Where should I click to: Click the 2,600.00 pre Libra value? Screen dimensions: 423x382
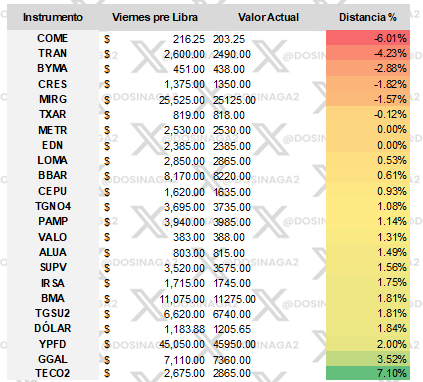tap(184, 54)
